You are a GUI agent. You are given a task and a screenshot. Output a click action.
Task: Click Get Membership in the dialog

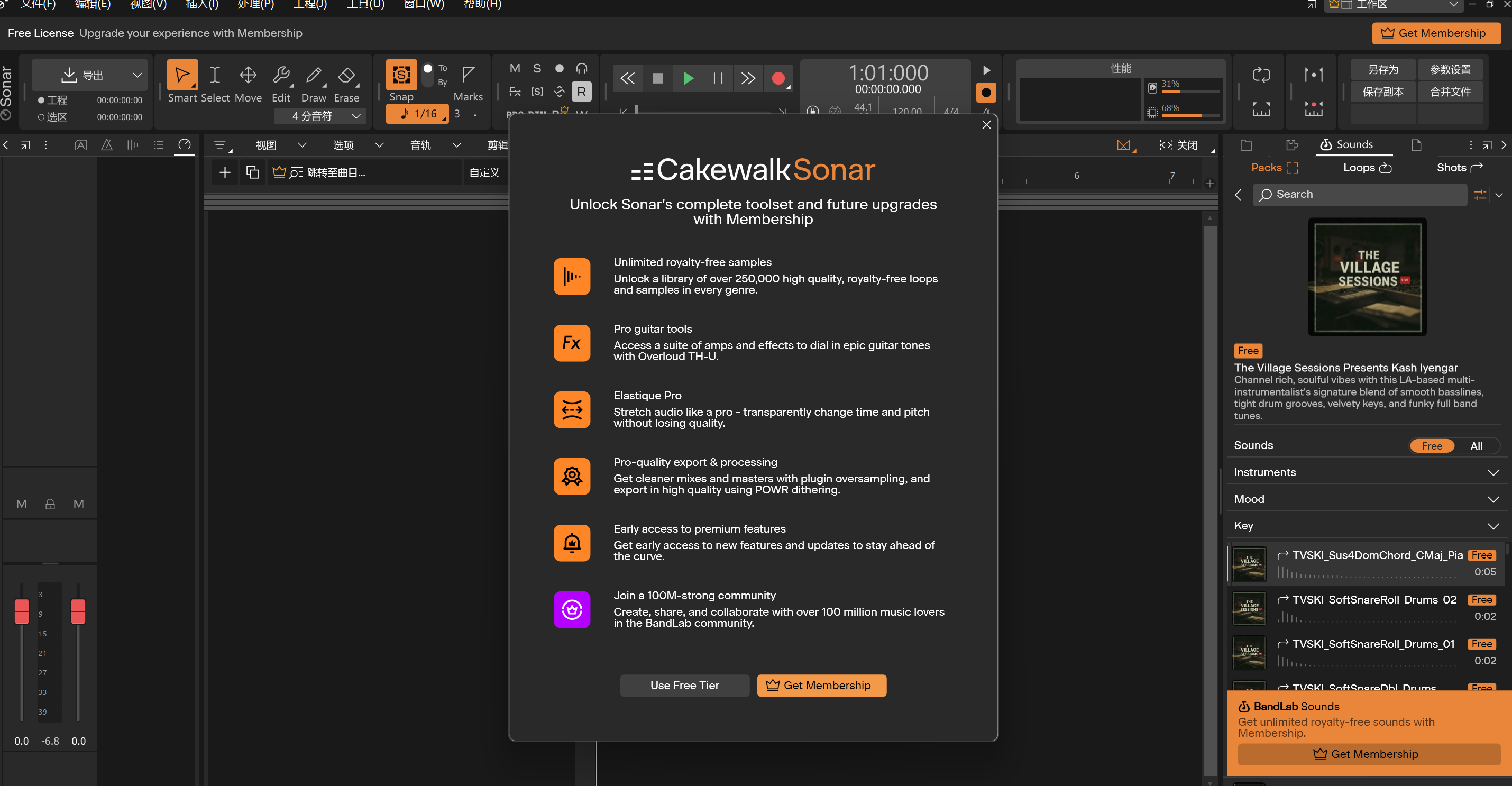point(821,685)
